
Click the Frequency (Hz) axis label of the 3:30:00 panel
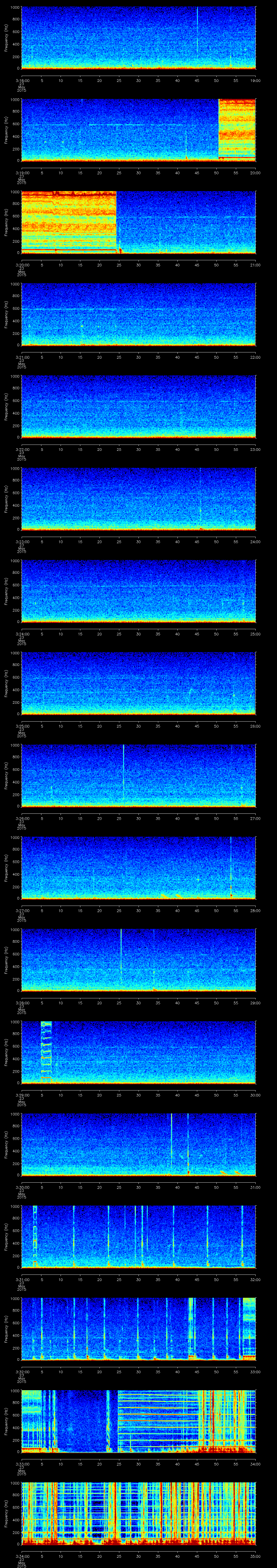coord(7,1144)
